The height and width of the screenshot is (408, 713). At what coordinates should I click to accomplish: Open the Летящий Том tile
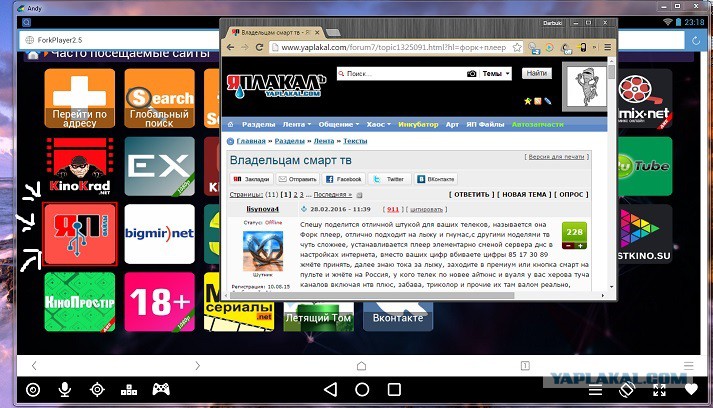click(x=318, y=316)
